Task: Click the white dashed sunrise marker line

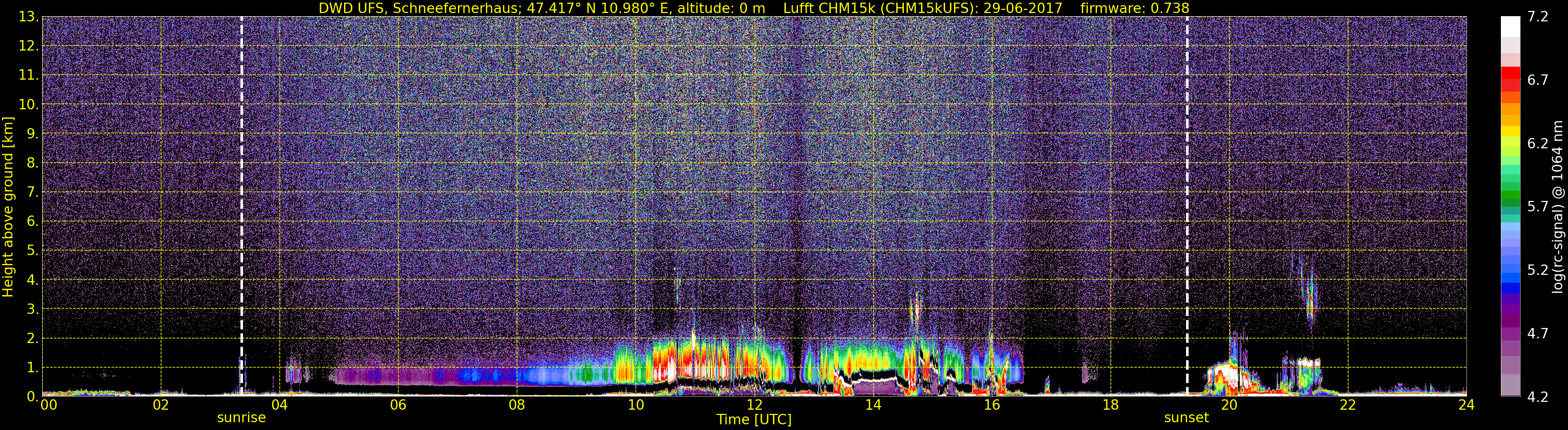Action: (241, 206)
